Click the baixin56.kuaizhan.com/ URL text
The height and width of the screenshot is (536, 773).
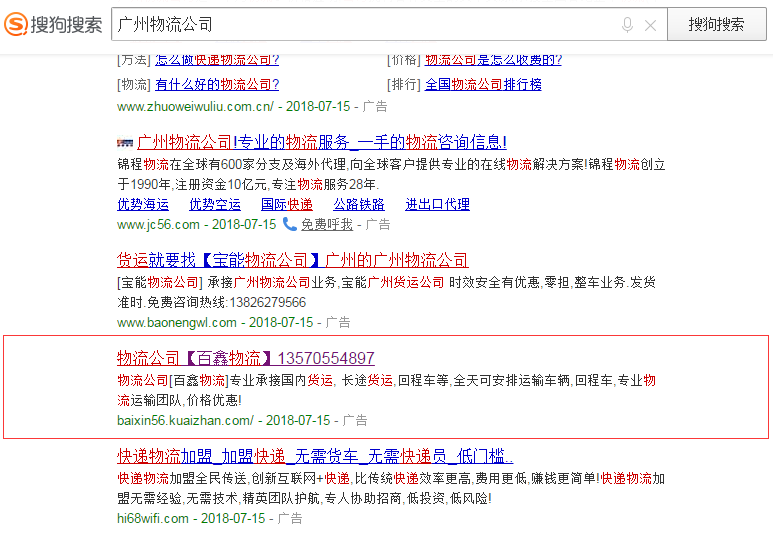(185, 420)
